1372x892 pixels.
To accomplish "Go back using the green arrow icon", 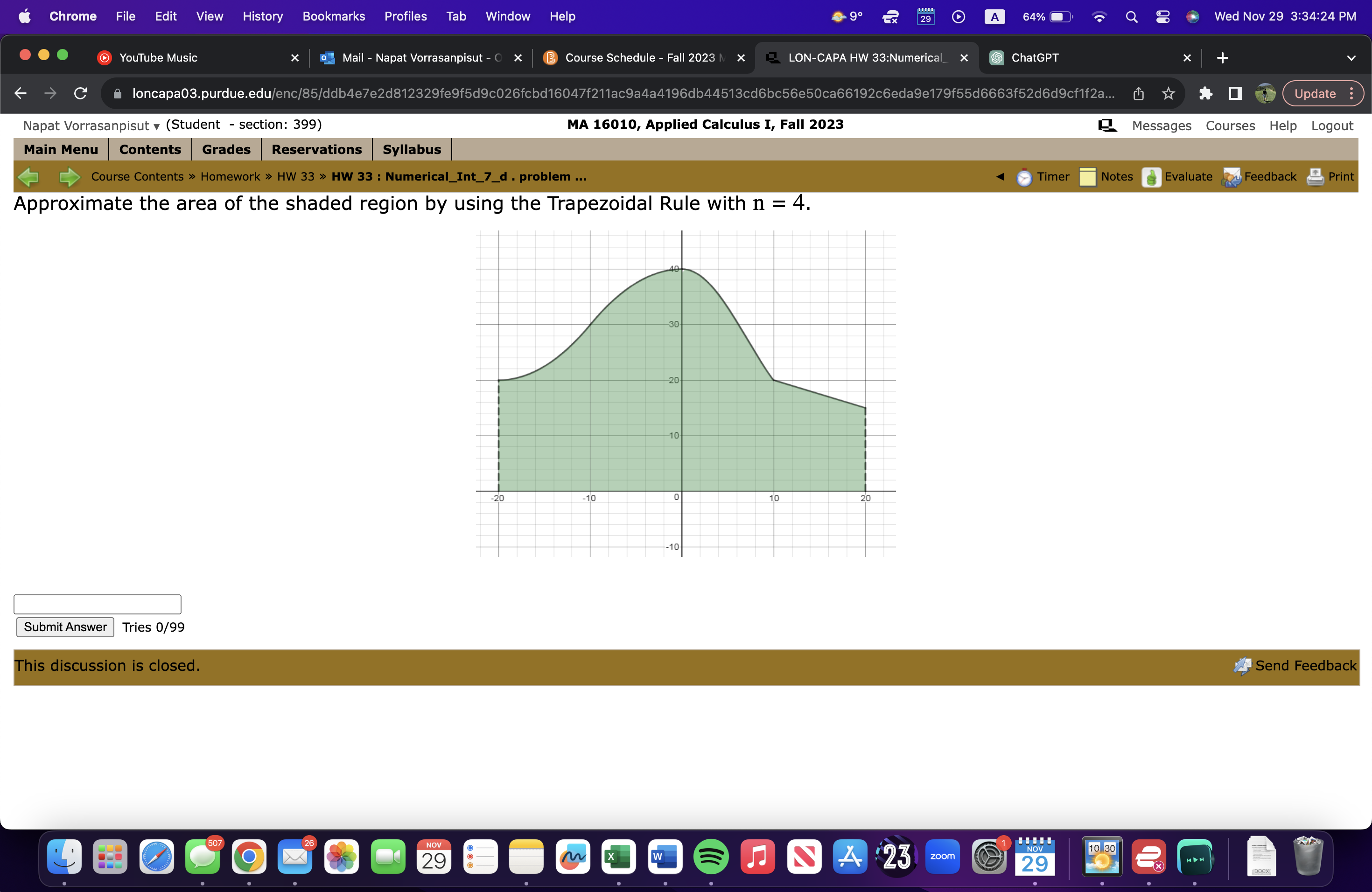I will 28,176.
